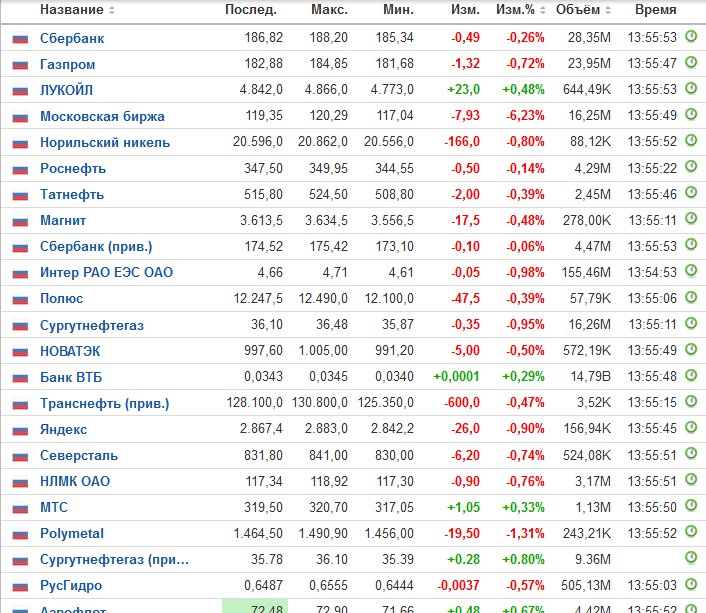
Task: Click Магнит last price 3.613,5
Action: [x=261, y=220]
